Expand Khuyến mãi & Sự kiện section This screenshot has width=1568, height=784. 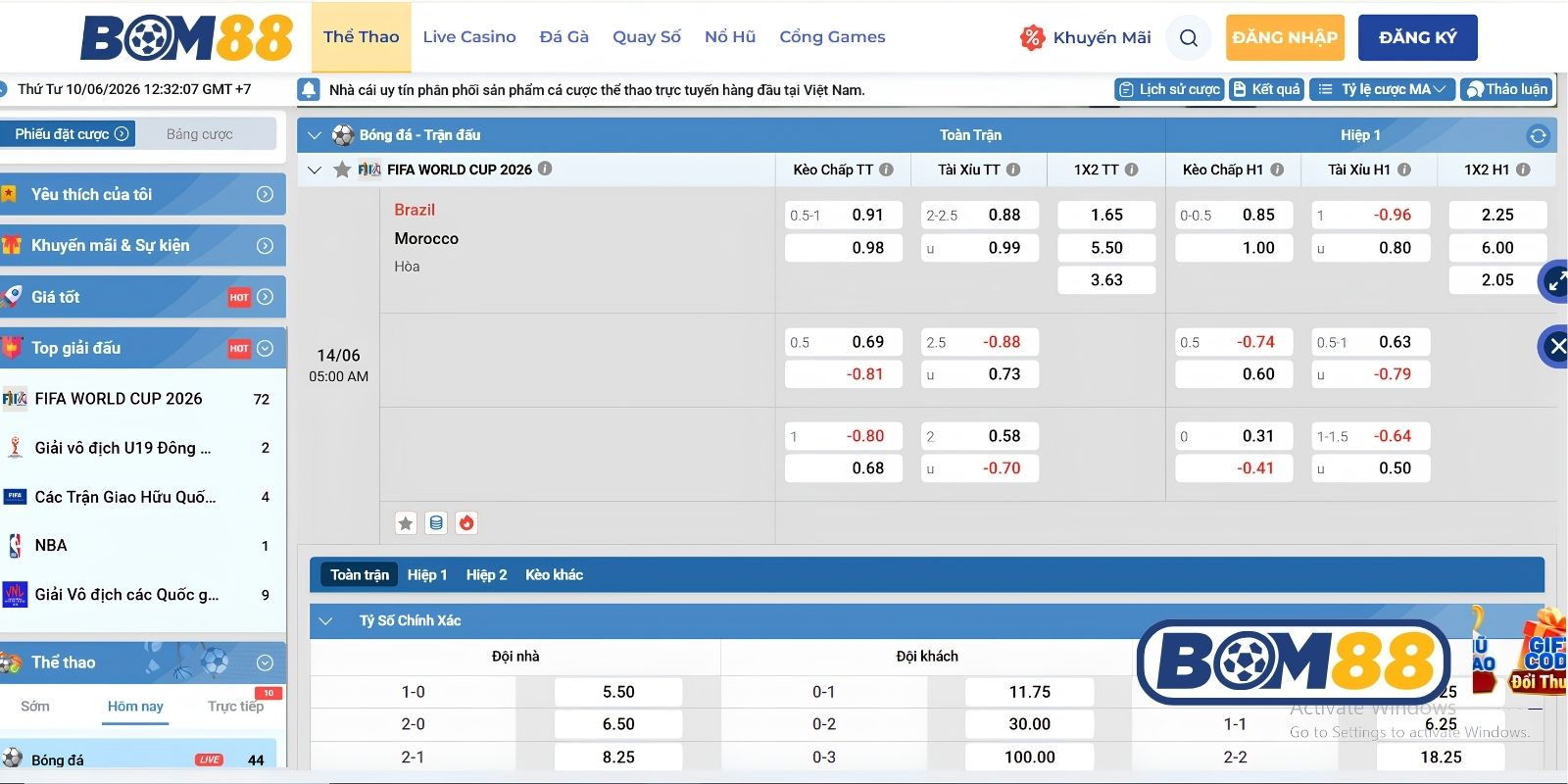click(142, 245)
